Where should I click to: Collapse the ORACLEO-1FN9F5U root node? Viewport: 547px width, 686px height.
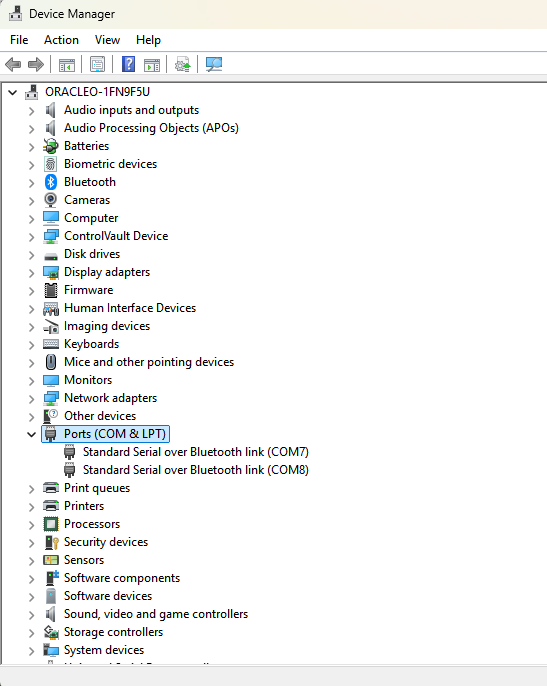tap(13, 92)
